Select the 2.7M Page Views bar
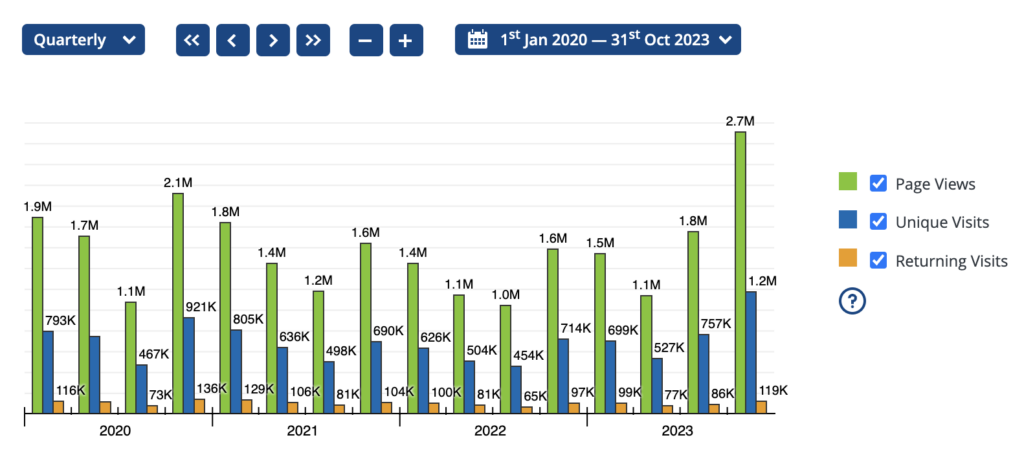The width and height of the screenshot is (1024, 453). [x=740, y=271]
